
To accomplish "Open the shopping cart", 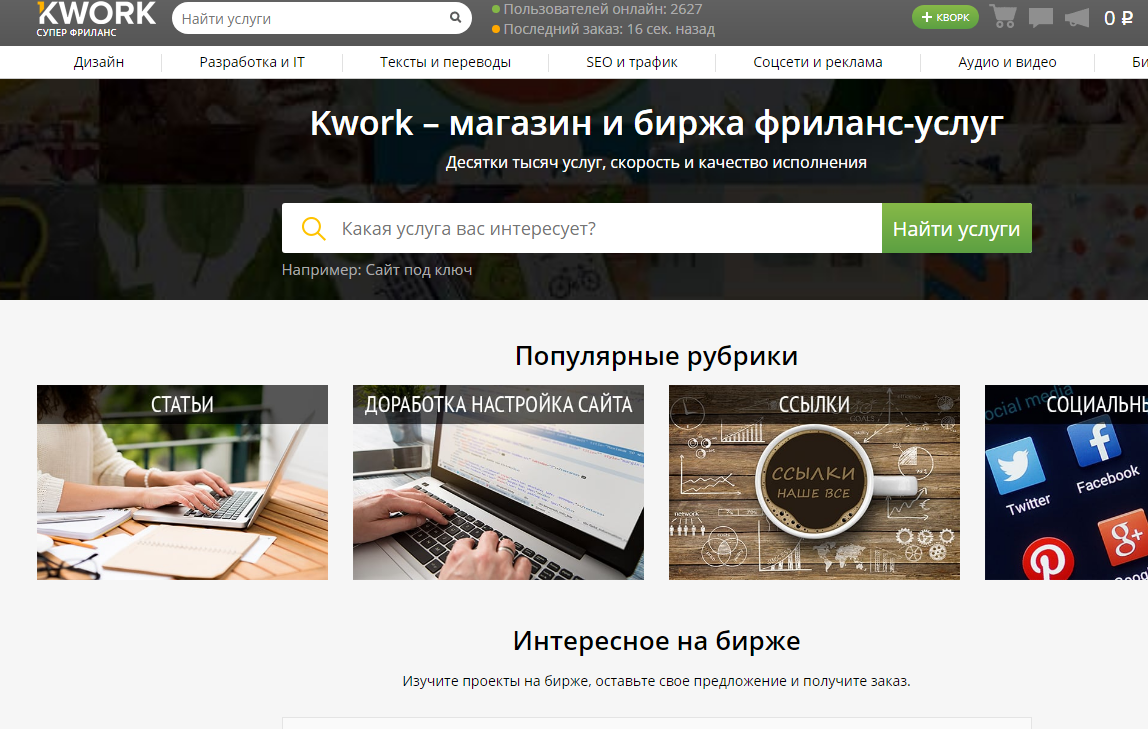I will point(1003,16).
